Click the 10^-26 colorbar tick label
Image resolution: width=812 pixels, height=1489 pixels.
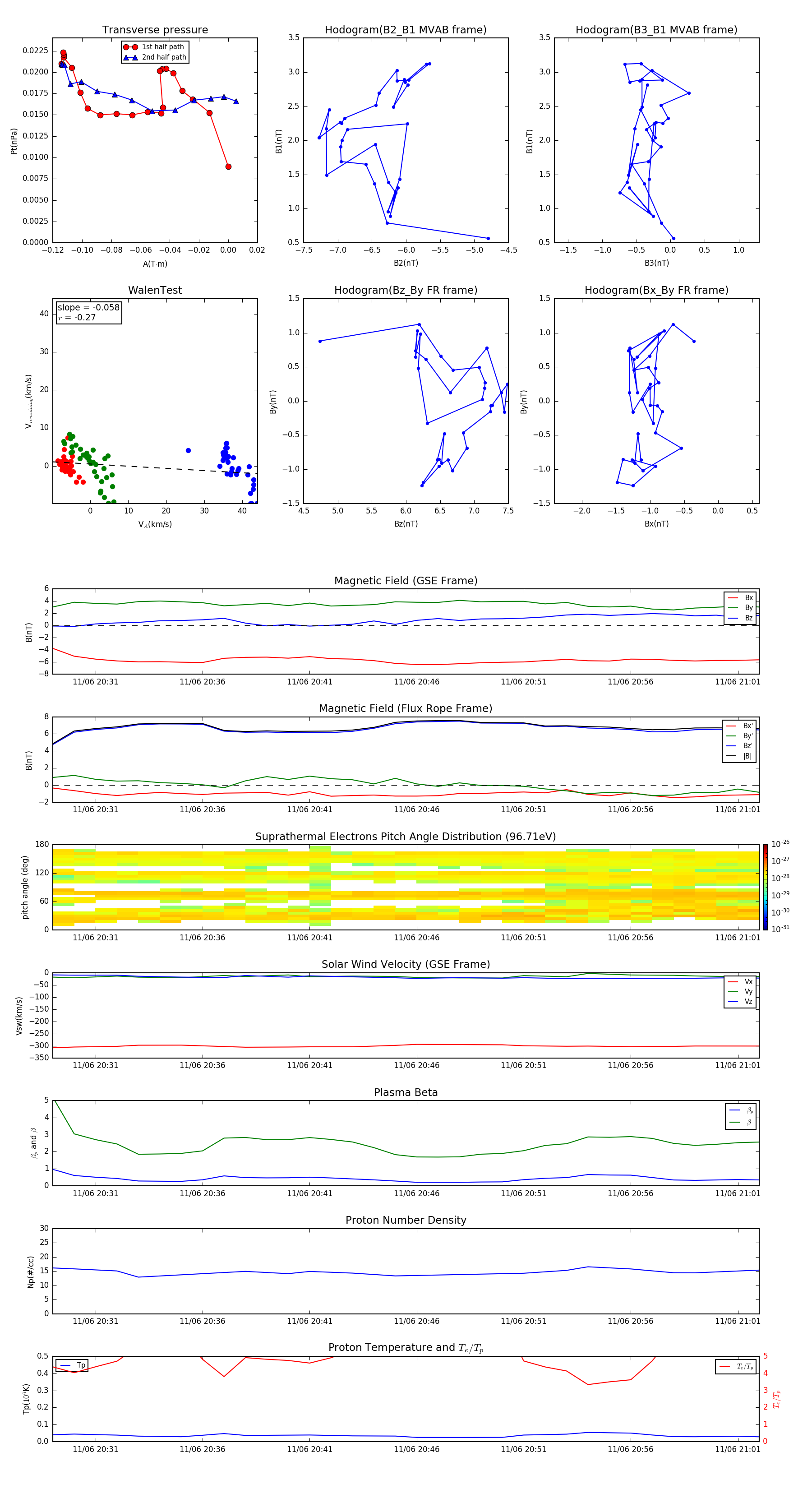click(780, 844)
